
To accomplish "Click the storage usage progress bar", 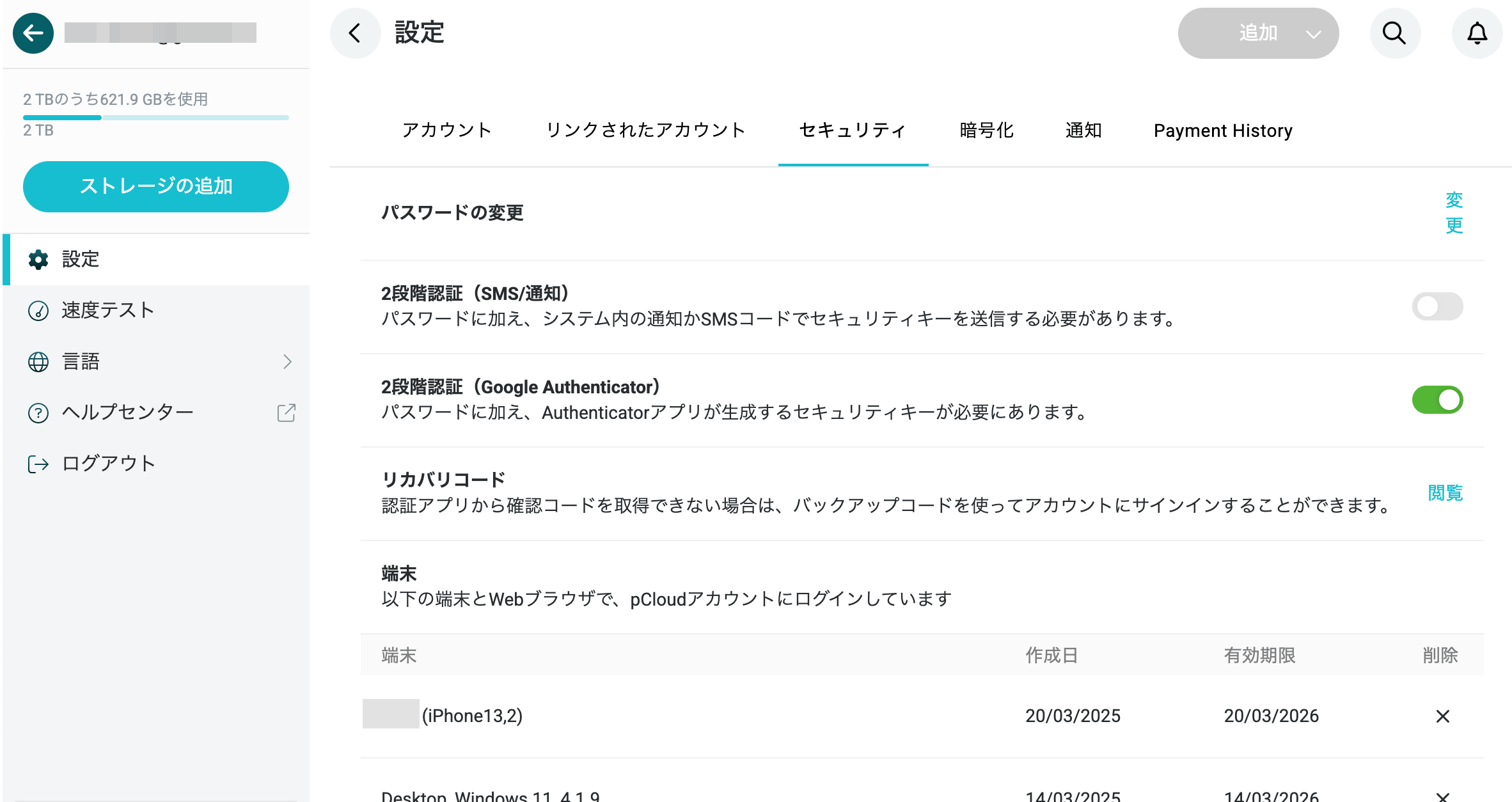I will pos(156,118).
